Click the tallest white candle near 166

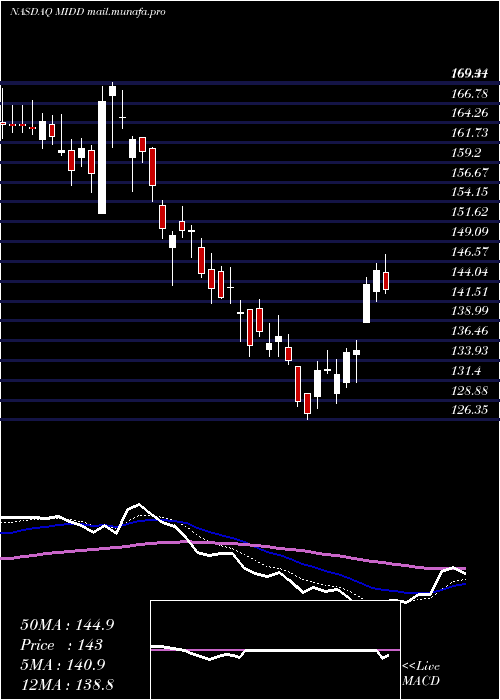(x=102, y=158)
